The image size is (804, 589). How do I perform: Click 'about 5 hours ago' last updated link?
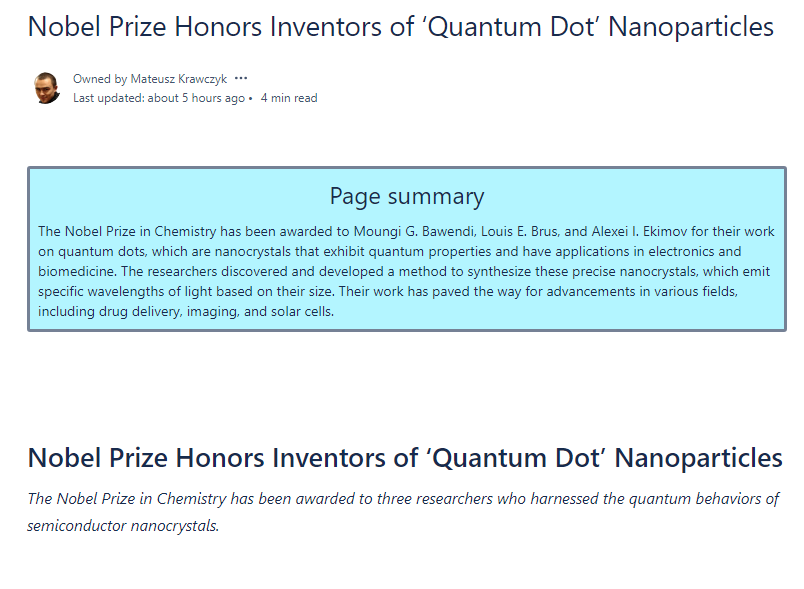coord(196,98)
